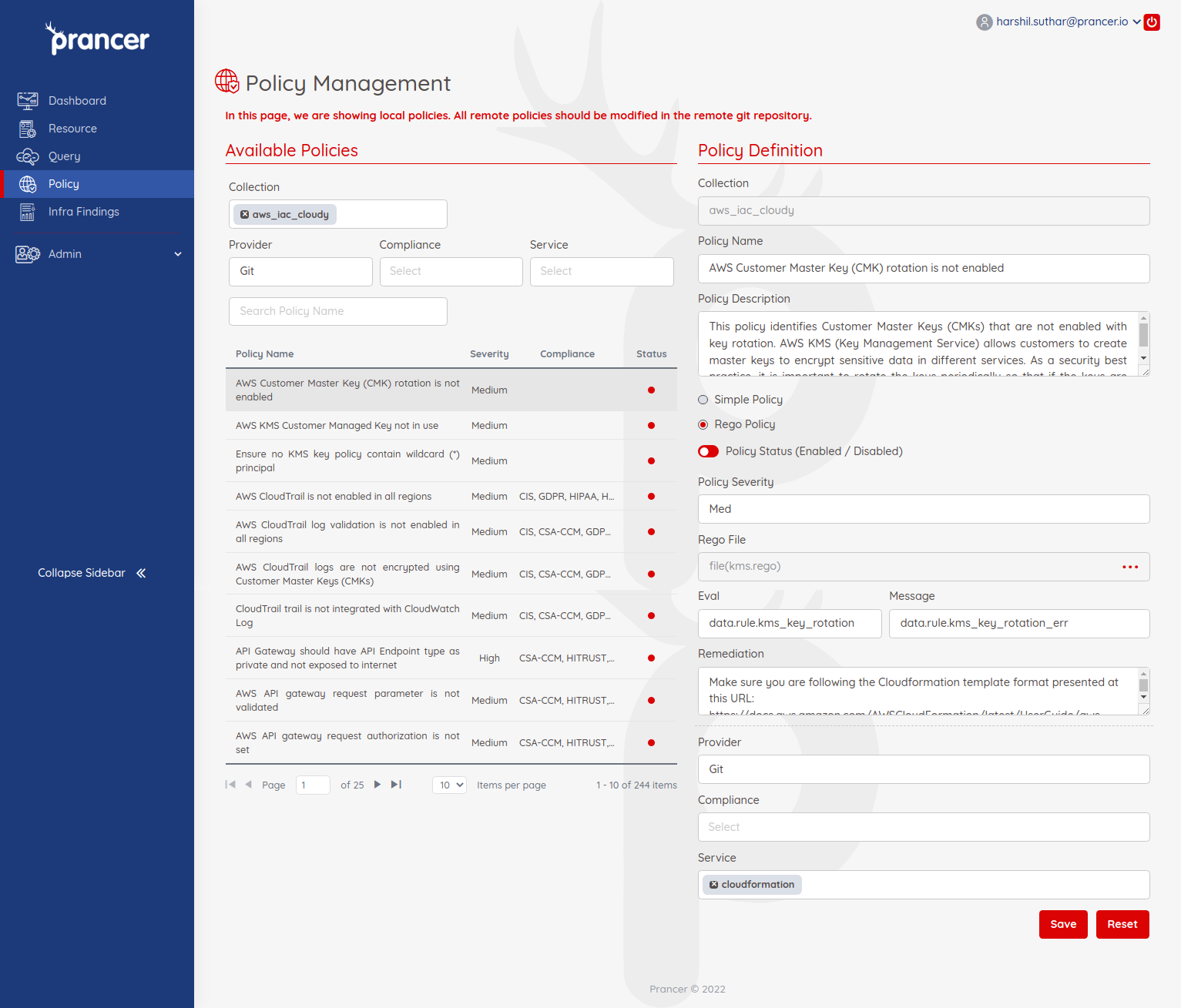Screen dimensions: 1181x1008
Task: Open harshil.suthar@prancer.io account name
Action: pos(1062,22)
